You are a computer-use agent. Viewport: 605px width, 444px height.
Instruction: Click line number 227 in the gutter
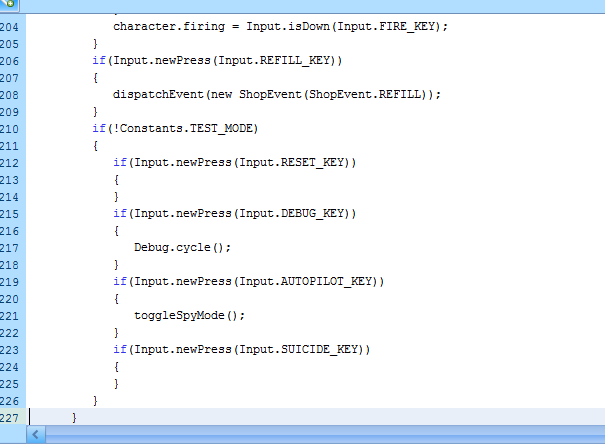[x=9, y=418]
